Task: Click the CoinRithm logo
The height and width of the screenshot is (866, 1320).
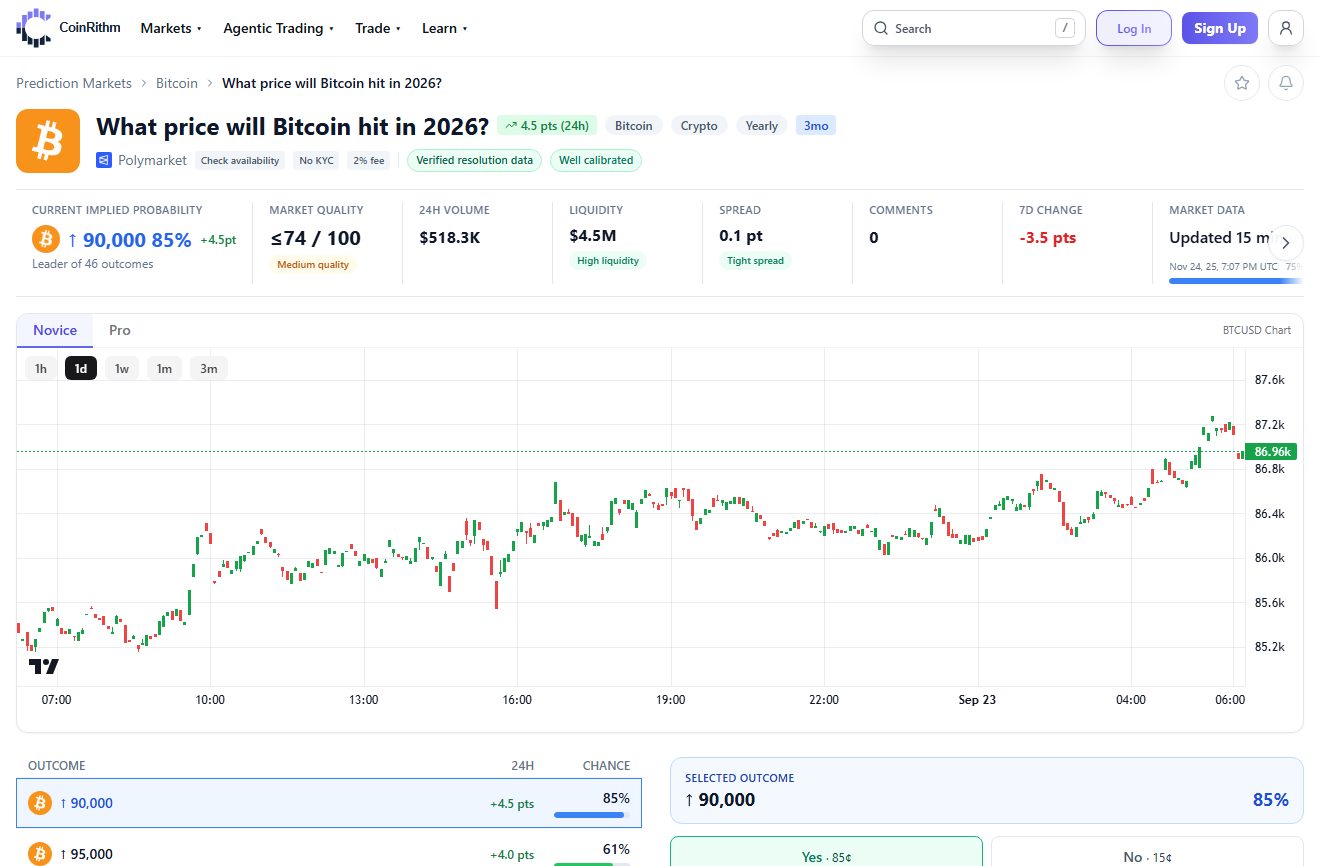Action: coord(68,28)
